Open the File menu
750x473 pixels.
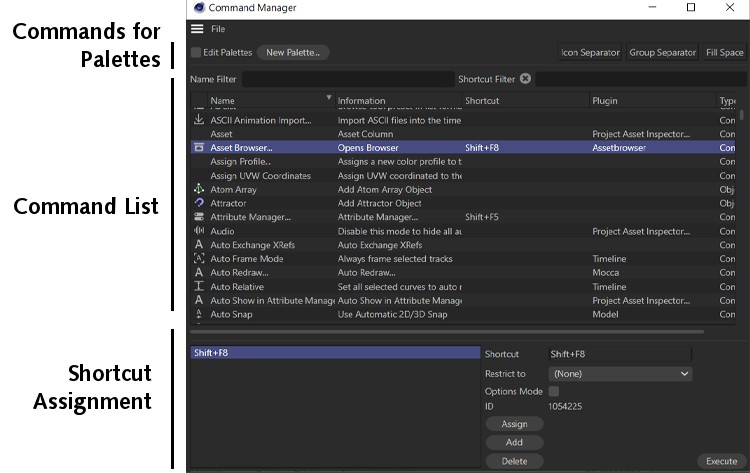pyautogui.click(x=218, y=29)
